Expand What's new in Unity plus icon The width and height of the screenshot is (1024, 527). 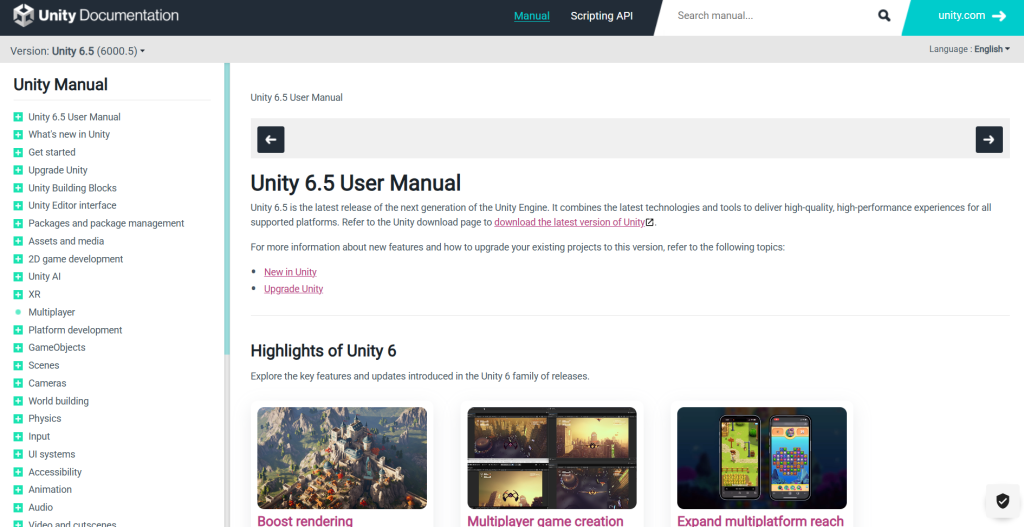pyautogui.click(x=18, y=135)
